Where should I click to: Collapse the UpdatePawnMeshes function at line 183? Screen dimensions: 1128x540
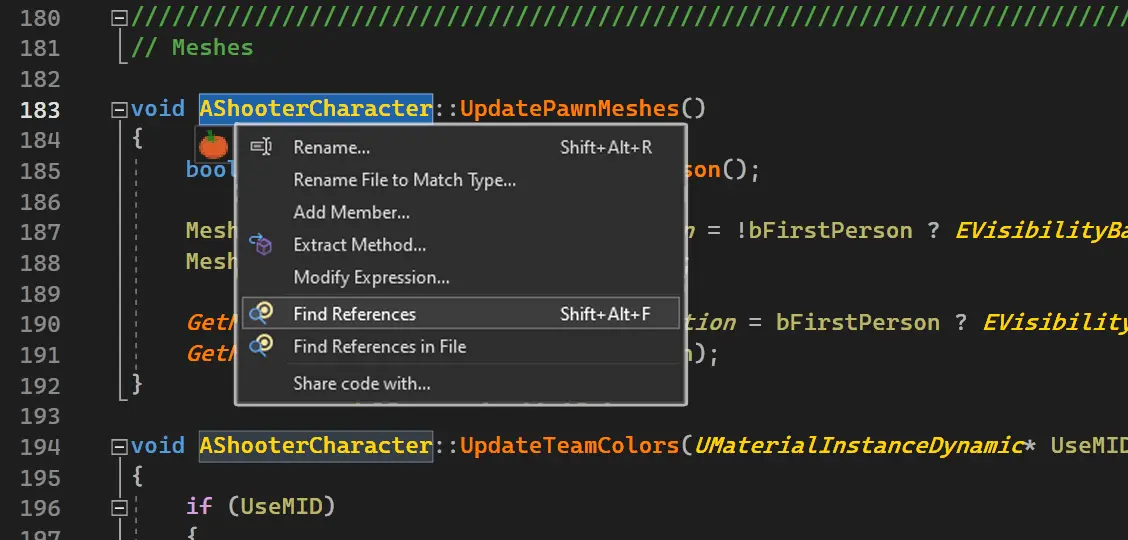tap(120, 109)
